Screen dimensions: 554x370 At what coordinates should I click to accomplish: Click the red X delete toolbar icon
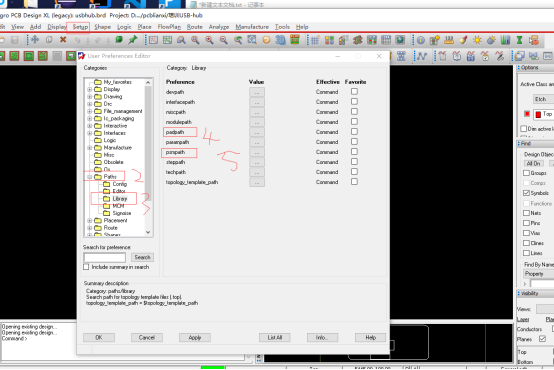coord(63,40)
